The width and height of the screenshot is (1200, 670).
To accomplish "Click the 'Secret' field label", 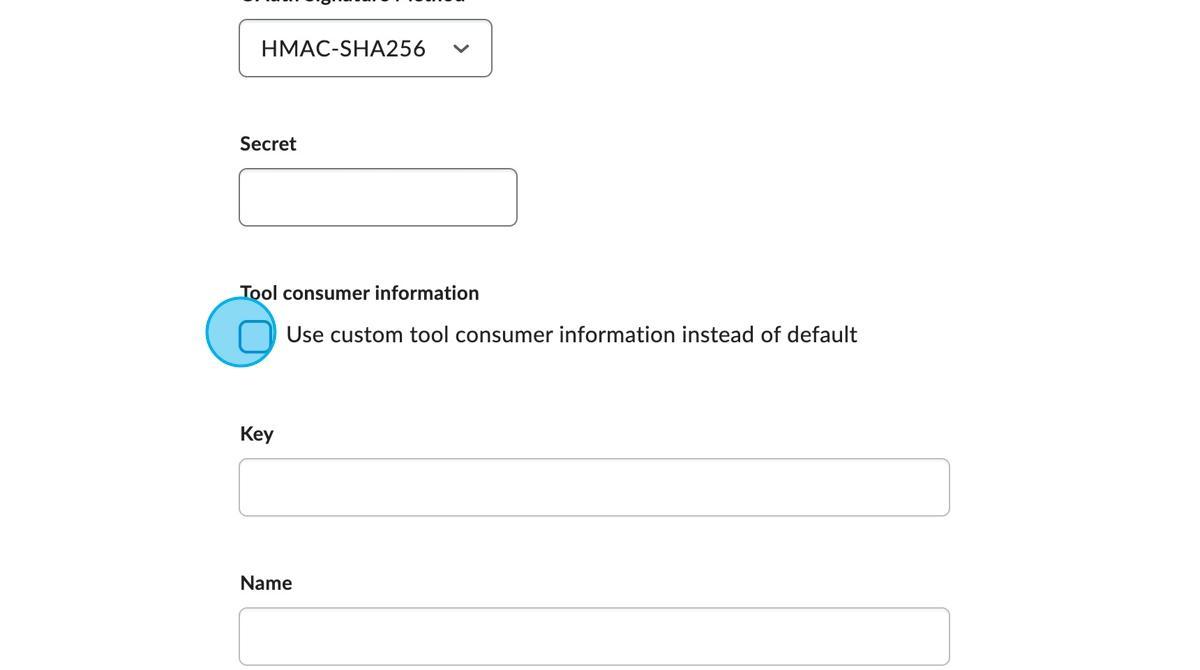I will 268,144.
